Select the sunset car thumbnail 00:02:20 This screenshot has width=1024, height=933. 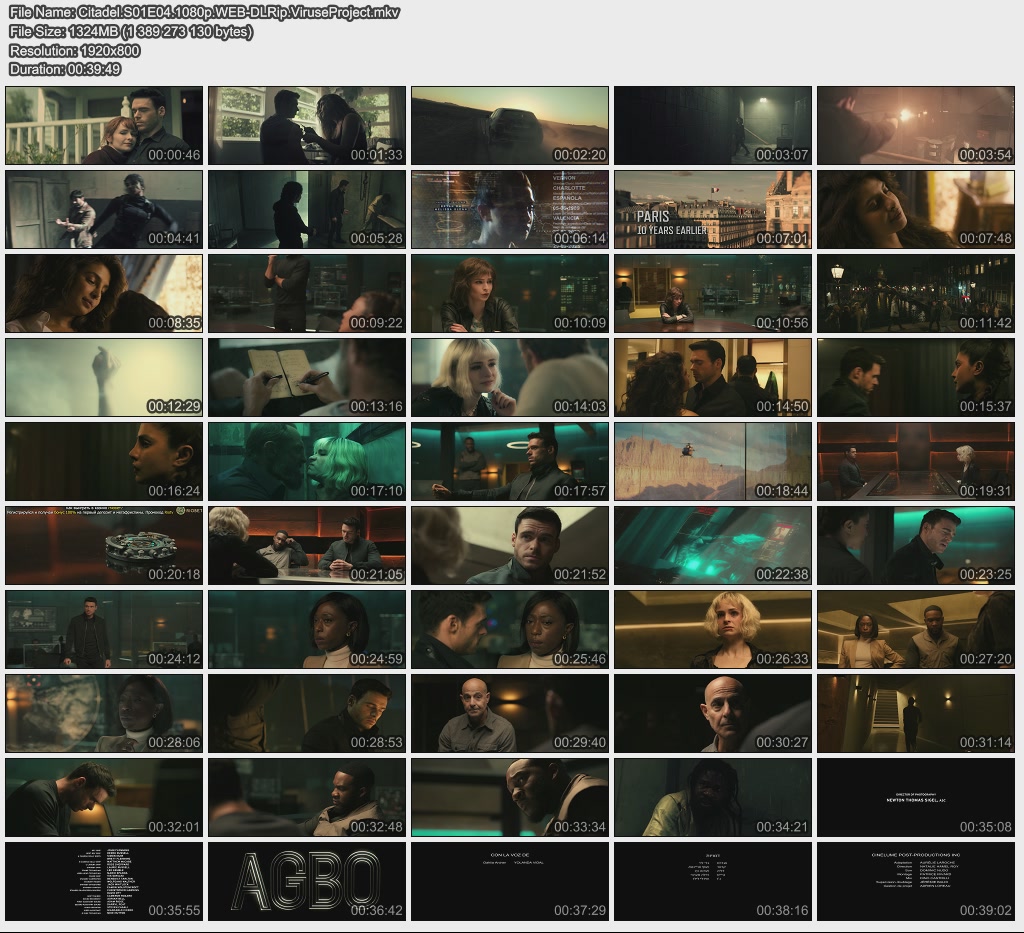(510, 125)
